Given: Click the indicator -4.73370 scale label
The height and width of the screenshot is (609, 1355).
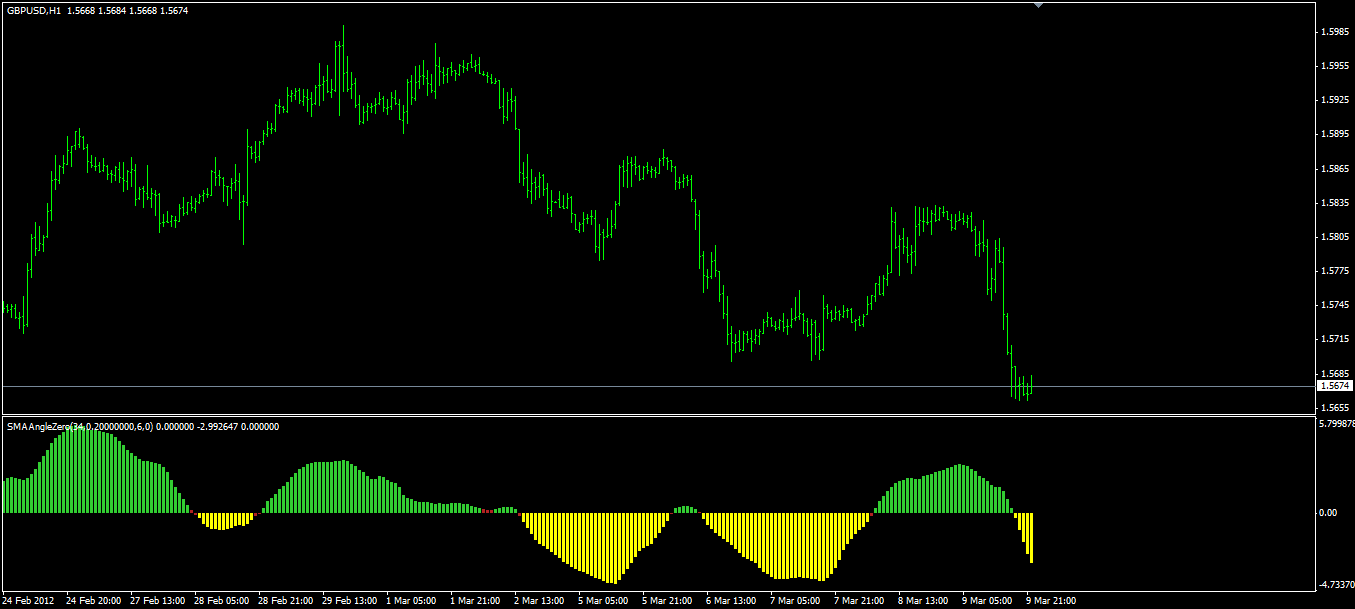Looking at the screenshot, I should click(1337, 585).
